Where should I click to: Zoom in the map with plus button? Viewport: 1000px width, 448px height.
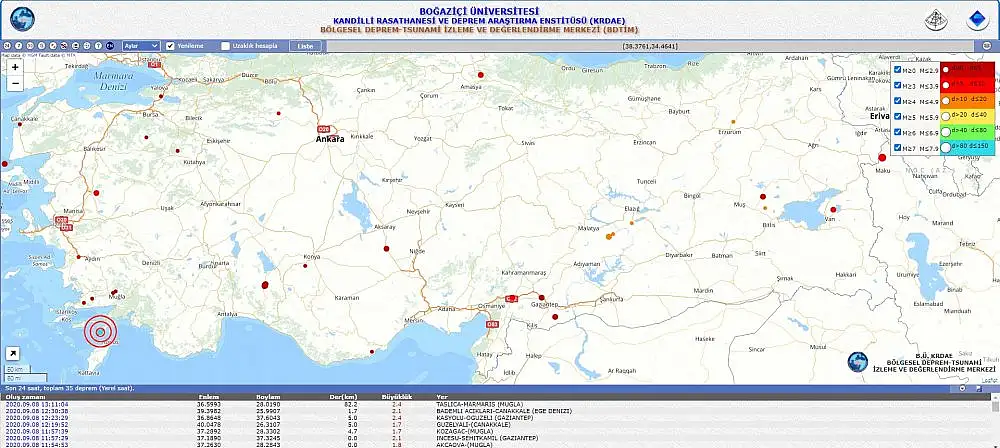(15, 67)
